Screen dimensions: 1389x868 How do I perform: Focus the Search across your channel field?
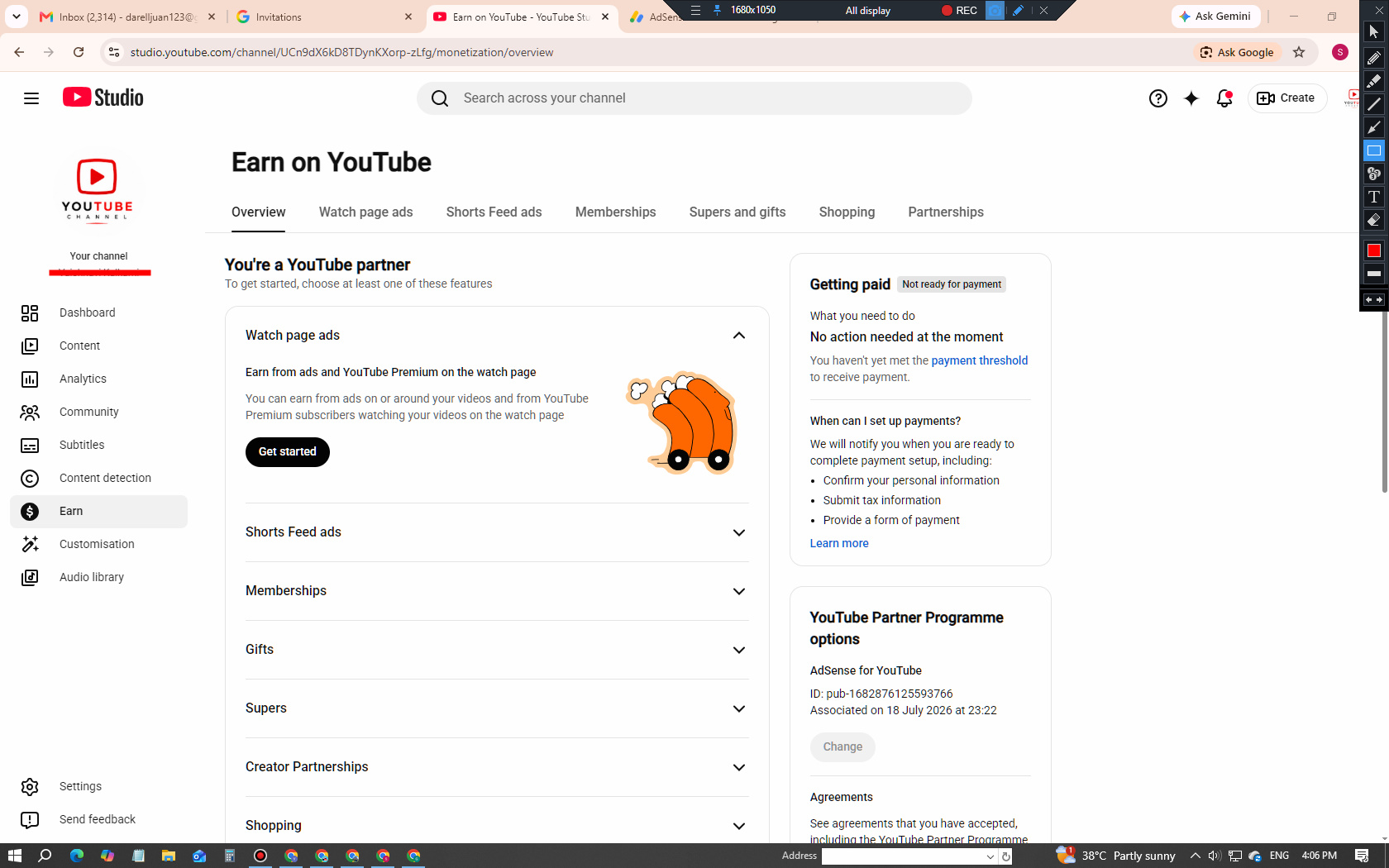[694, 98]
